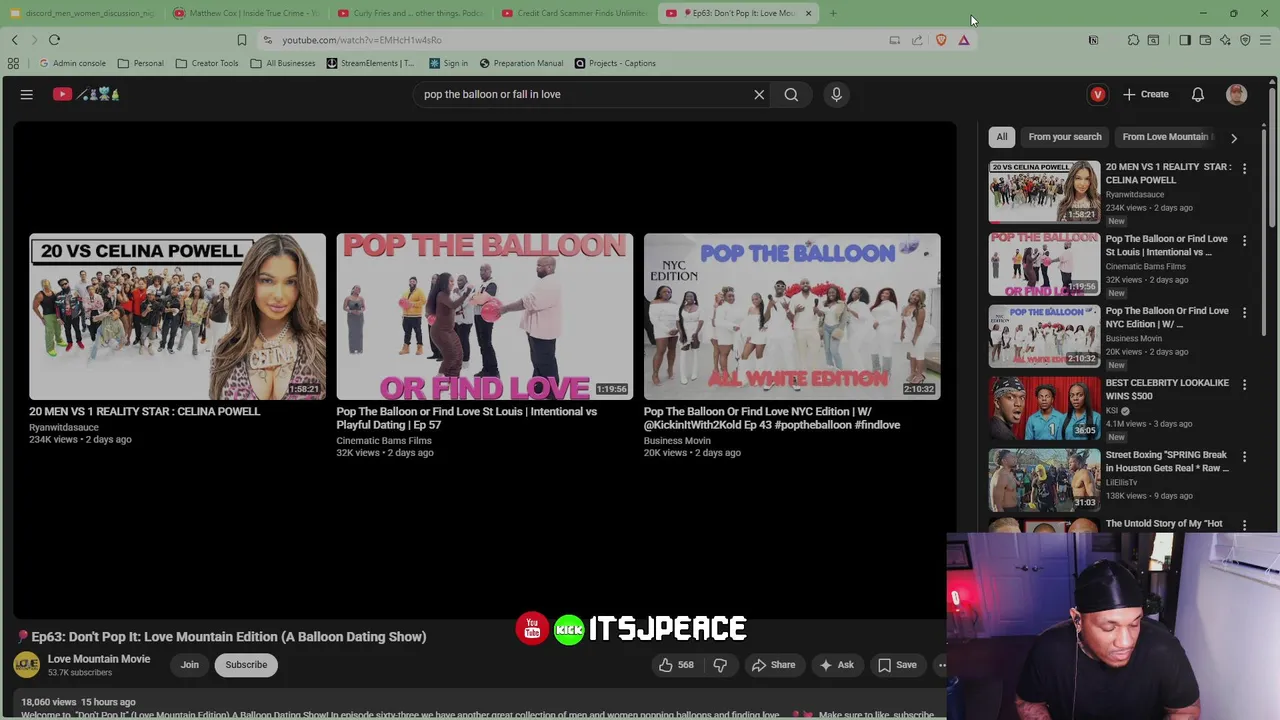Viewport: 1280px width, 720px height.
Task: Open the browser main menu
Action: 1266,40
